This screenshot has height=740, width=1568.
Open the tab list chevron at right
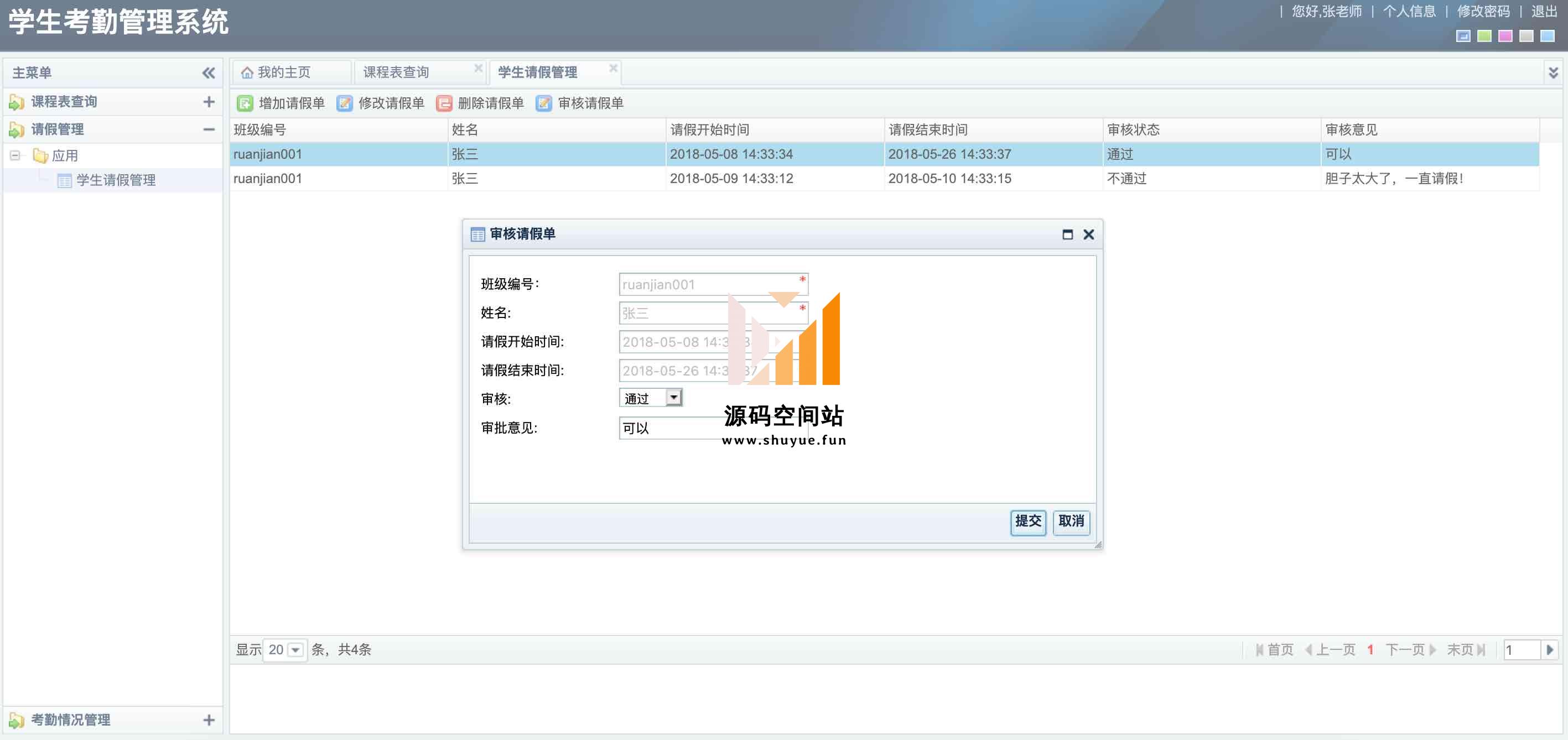tap(1553, 73)
